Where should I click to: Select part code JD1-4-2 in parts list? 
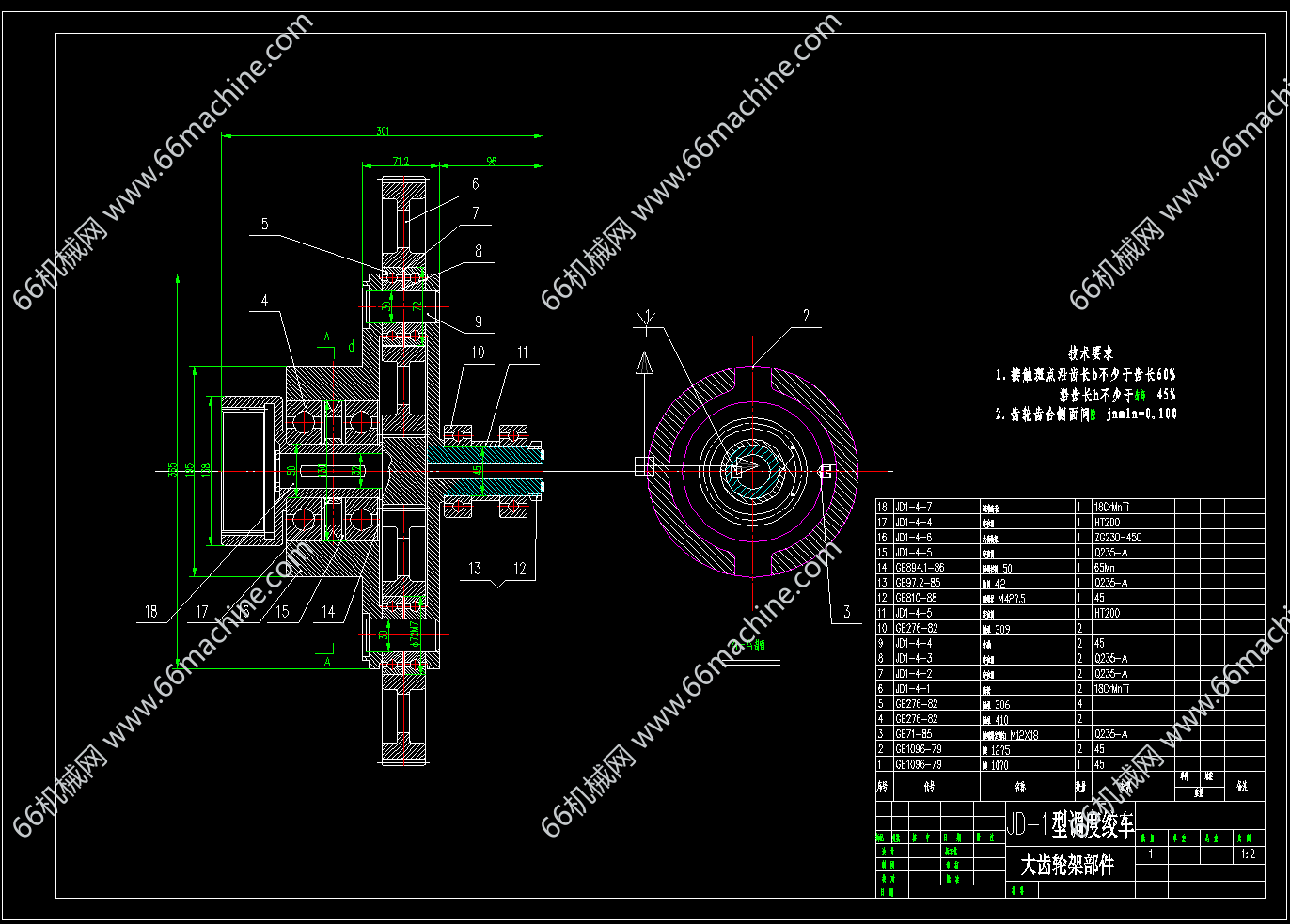pyautogui.click(x=913, y=674)
